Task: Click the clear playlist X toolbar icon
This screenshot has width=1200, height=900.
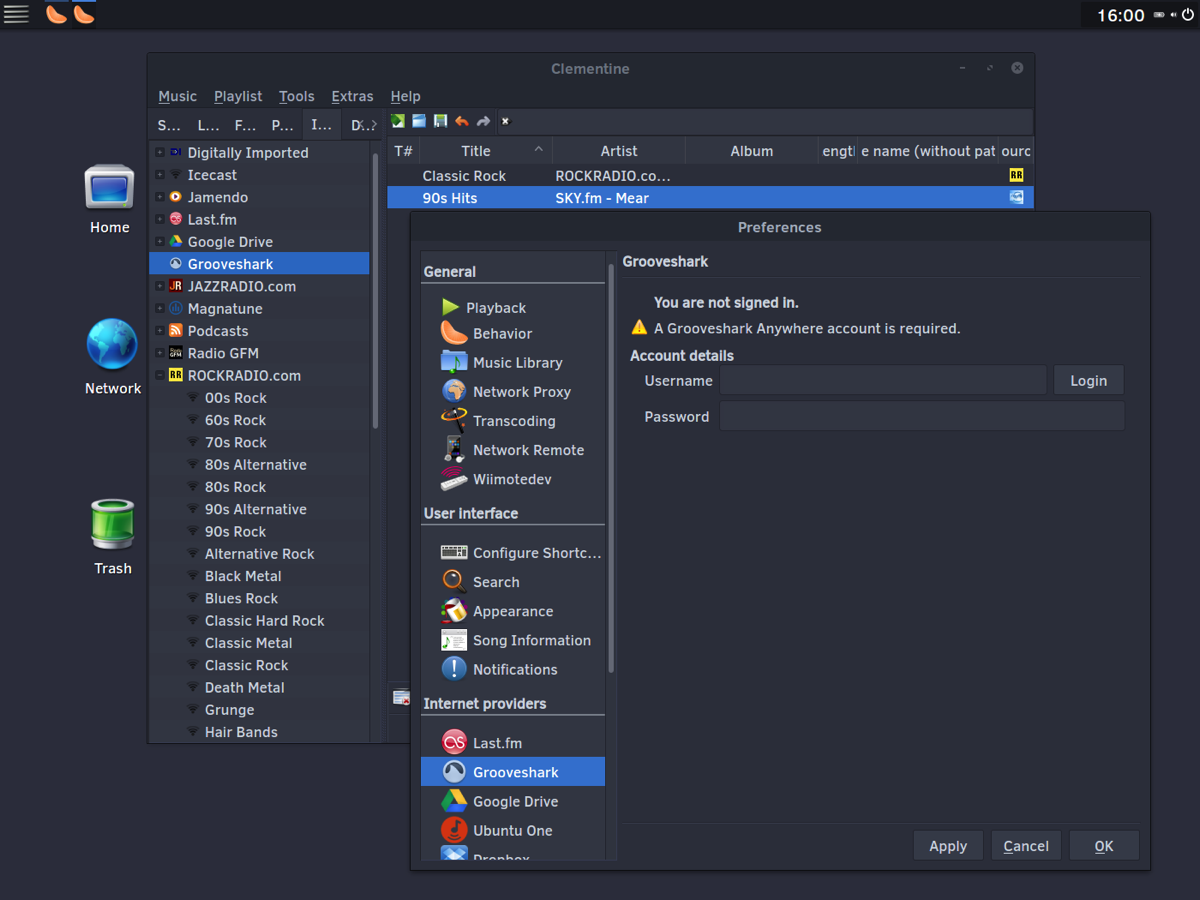Action: pyautogui.click(x=505, y=121)
